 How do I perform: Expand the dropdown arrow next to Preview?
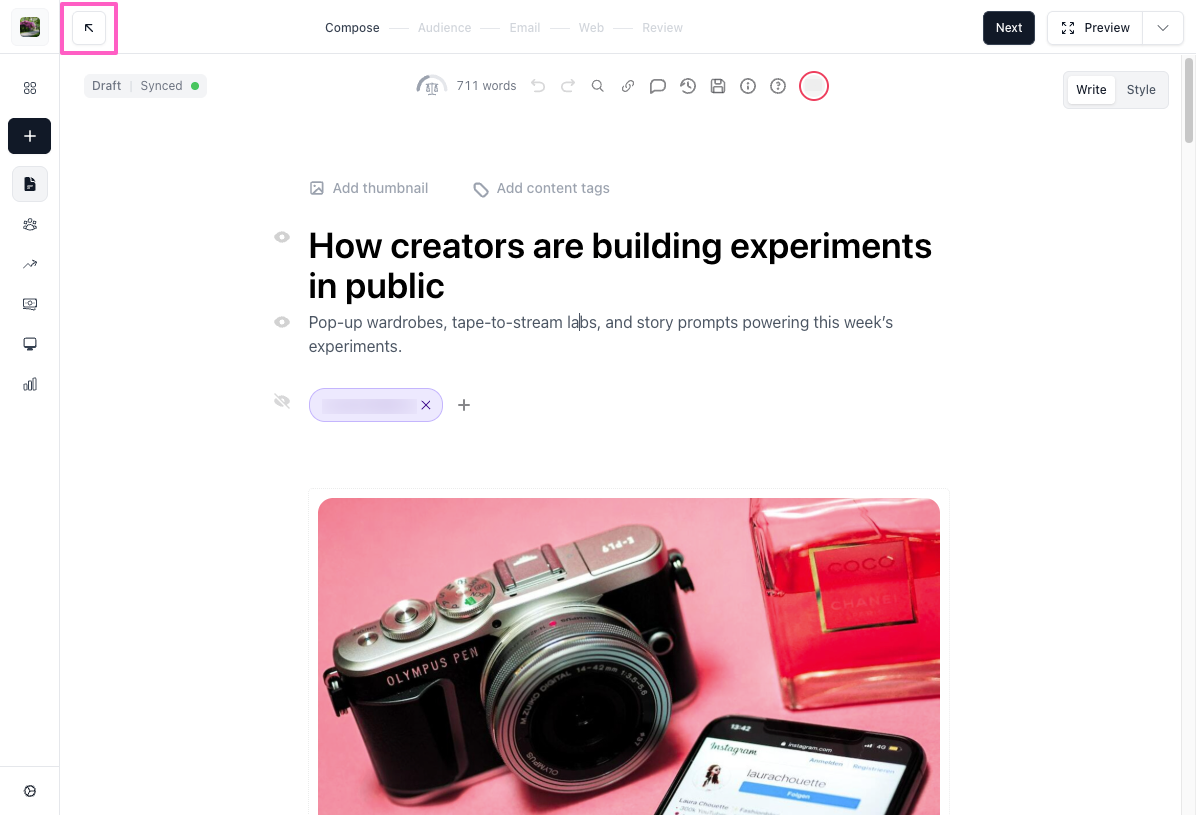pos(1163,28)
